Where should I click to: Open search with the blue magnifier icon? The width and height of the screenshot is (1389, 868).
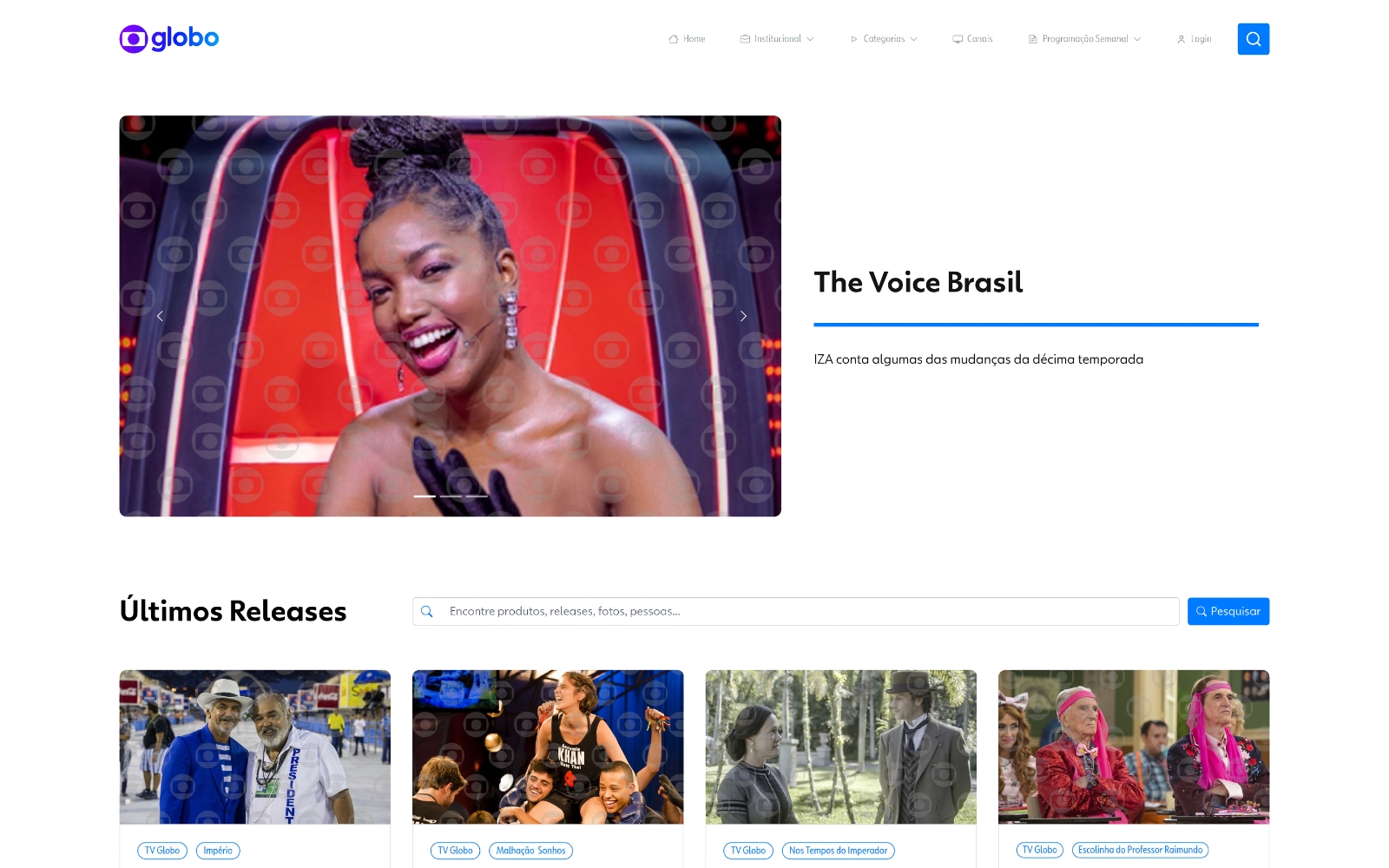[1253, 39]
